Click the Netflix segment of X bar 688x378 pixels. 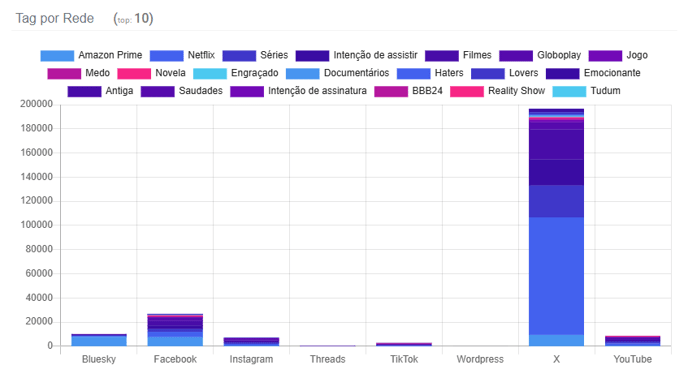tap(556, 276)
